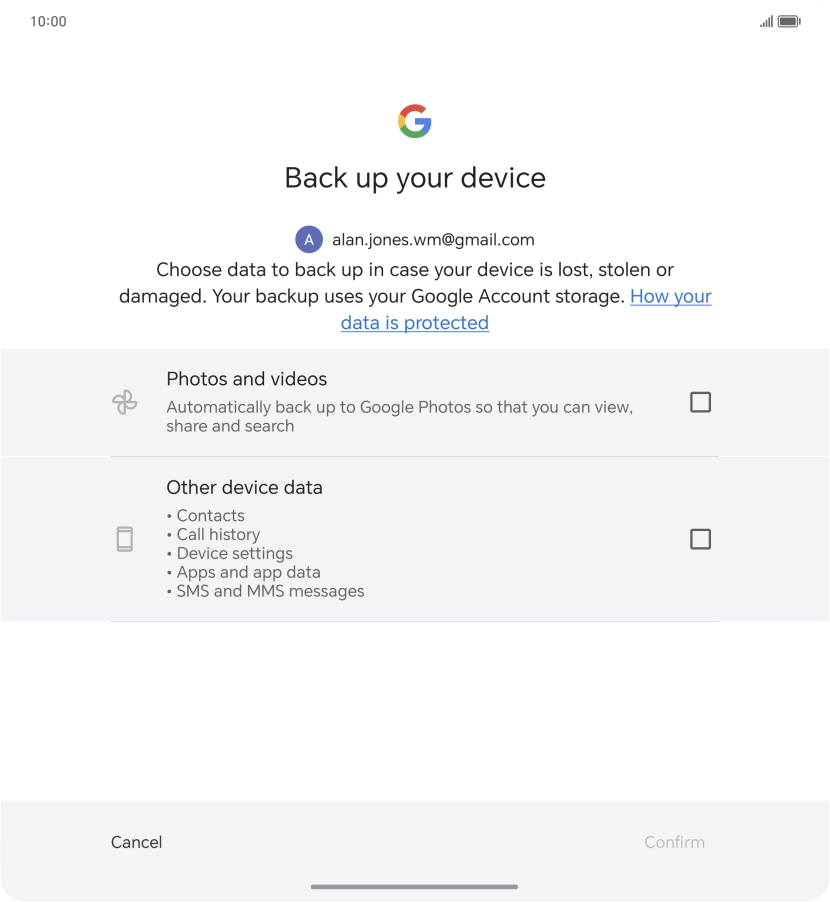Select the 'Photos and videos' title
The height and width of the screenshot is (902, 830).
point(247,379)
